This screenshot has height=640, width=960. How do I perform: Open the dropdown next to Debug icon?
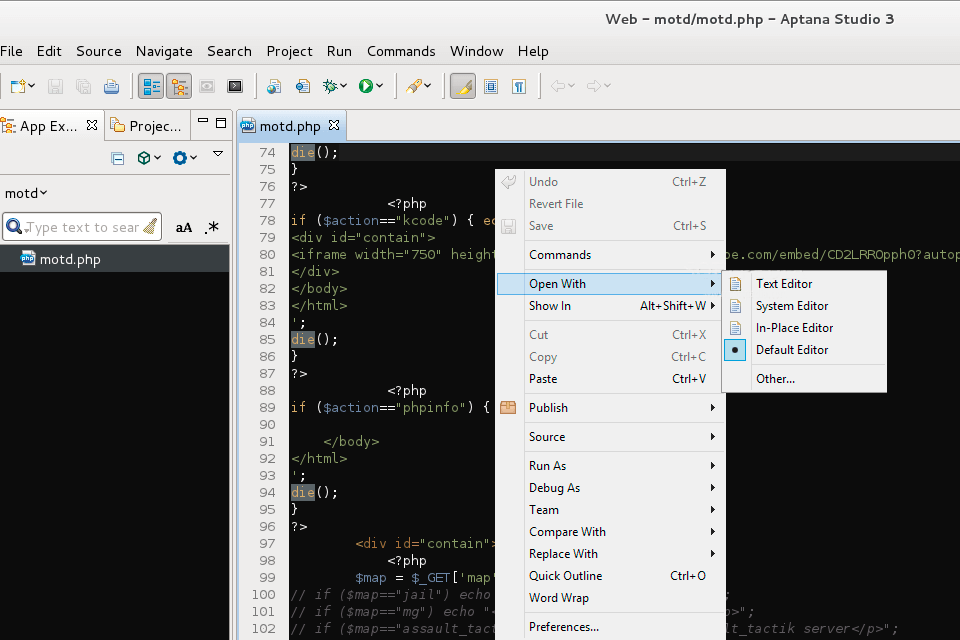344,86
